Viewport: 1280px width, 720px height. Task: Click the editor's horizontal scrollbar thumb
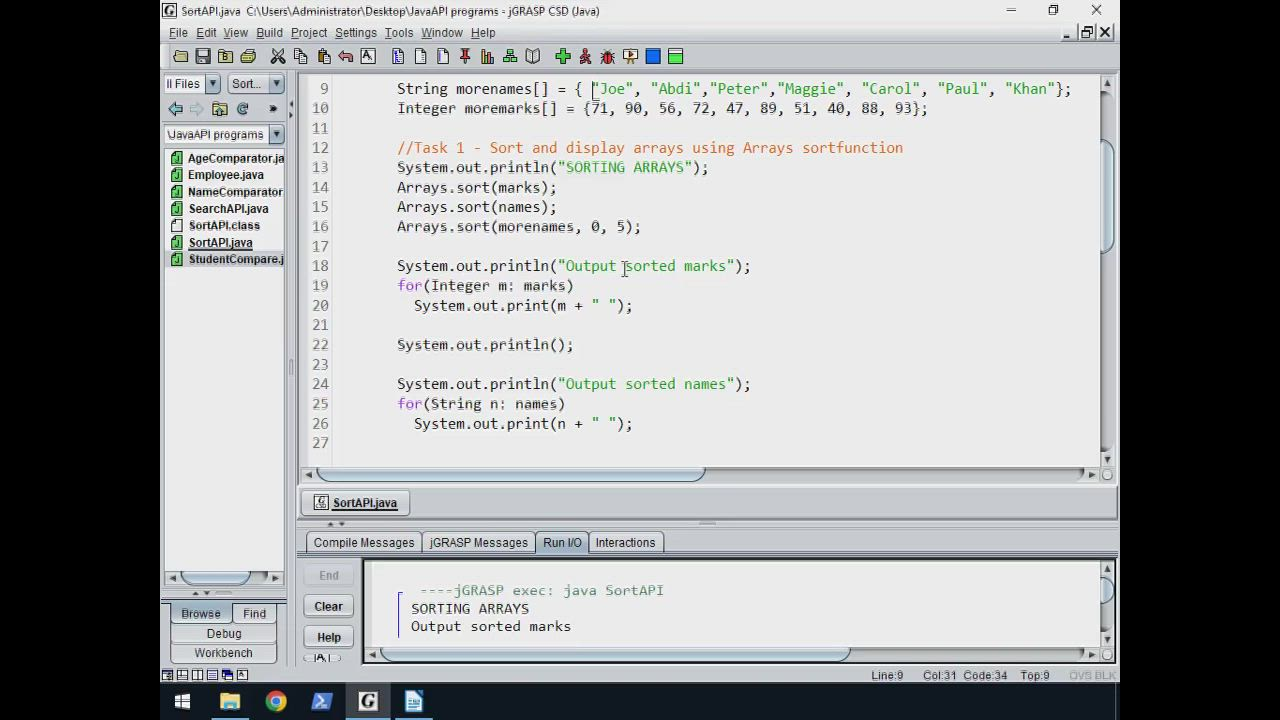[x=510, y=474]
